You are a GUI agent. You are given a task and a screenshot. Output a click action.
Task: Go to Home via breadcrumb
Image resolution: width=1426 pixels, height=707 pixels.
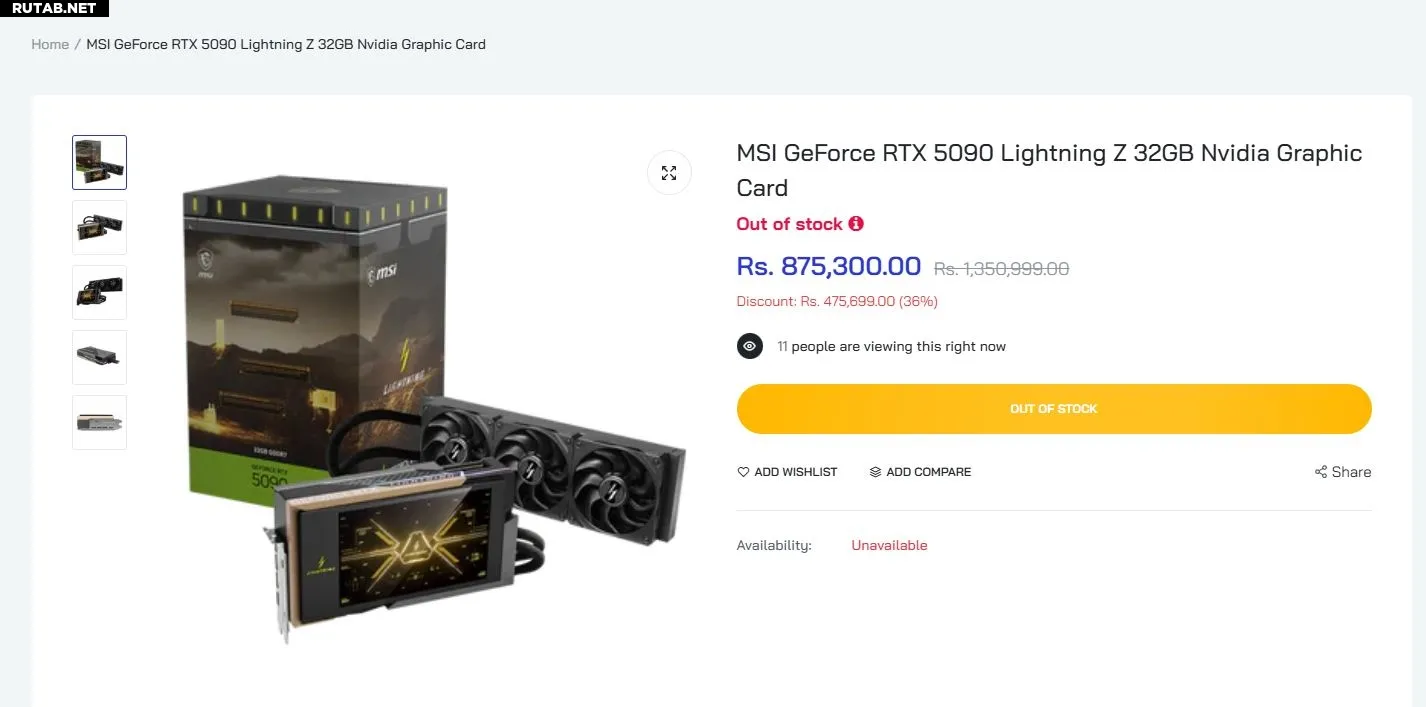coord(50,44)
